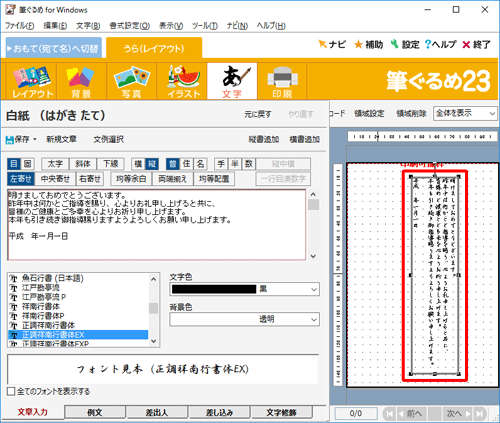Viewport: 500px width, 423px height.
Task: Jump to first page icon
Action: [x=389, y=414]
